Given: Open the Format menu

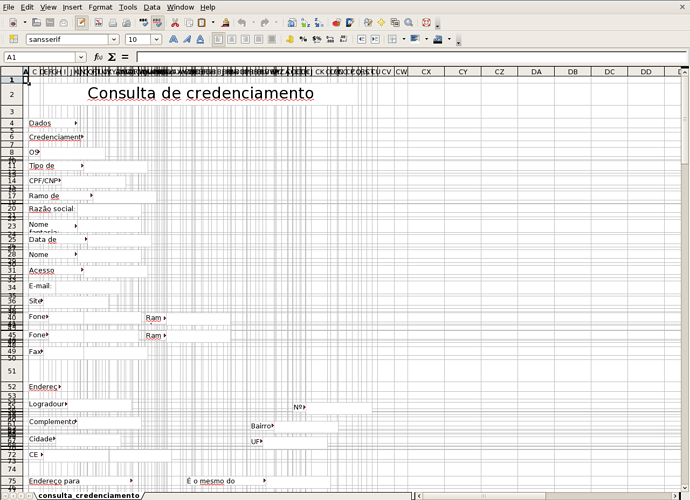Looking at the screenshot, I should 100,7.
